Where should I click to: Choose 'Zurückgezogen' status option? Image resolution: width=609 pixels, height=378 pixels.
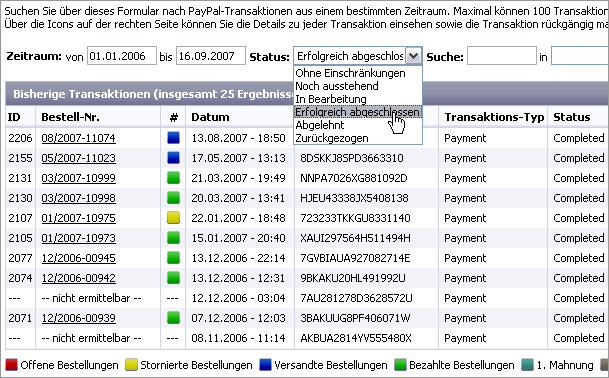[x=332, y=138]
